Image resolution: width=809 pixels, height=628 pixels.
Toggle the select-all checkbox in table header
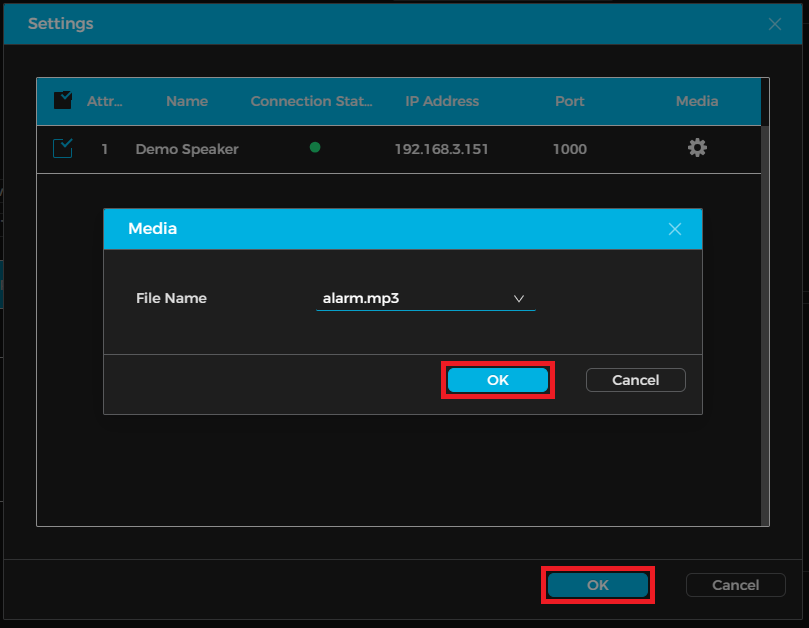62,100
